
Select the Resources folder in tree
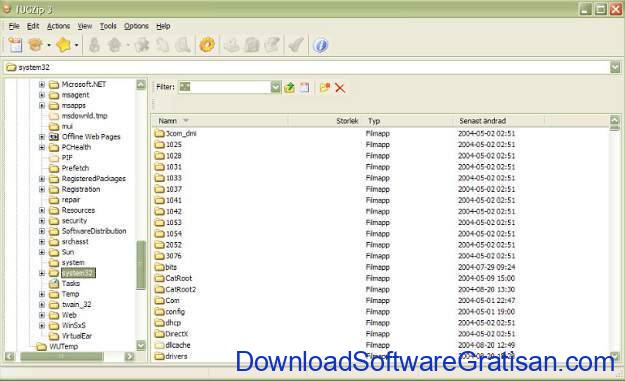point(78,210)
